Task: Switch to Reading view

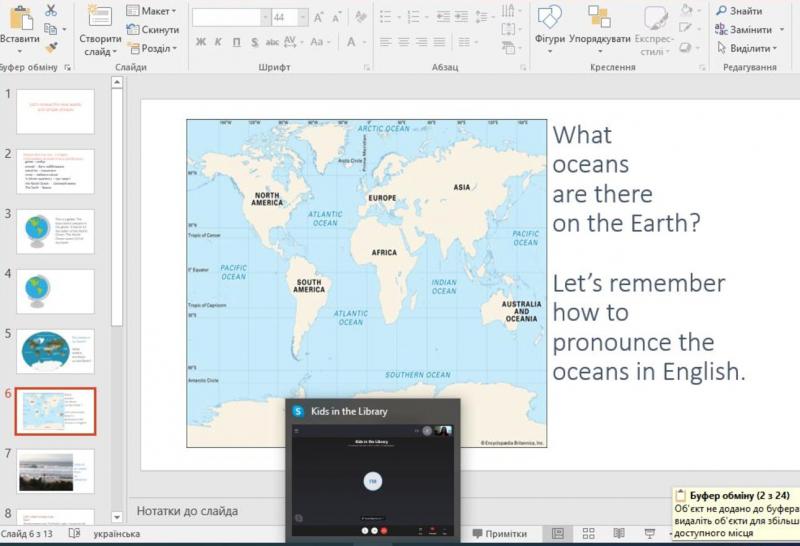Action: tap(619, 533)
